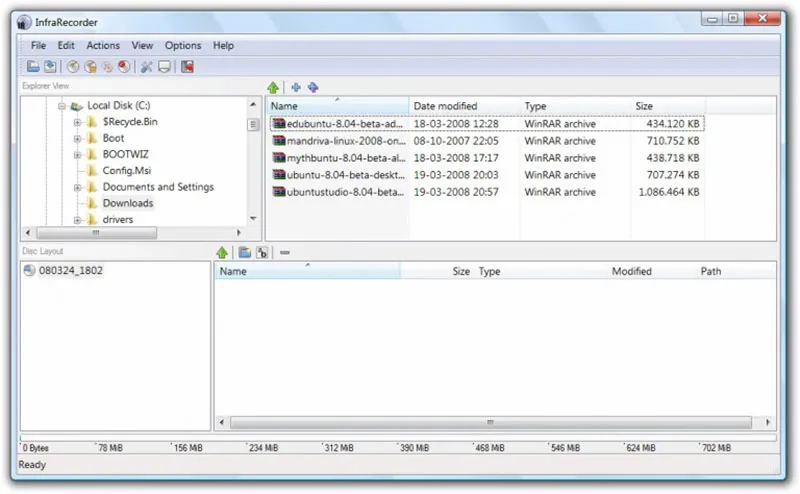Viewport: 800px width, 494px height.
Task: Select the drivers folder label
Action: (x=118, y=219)
